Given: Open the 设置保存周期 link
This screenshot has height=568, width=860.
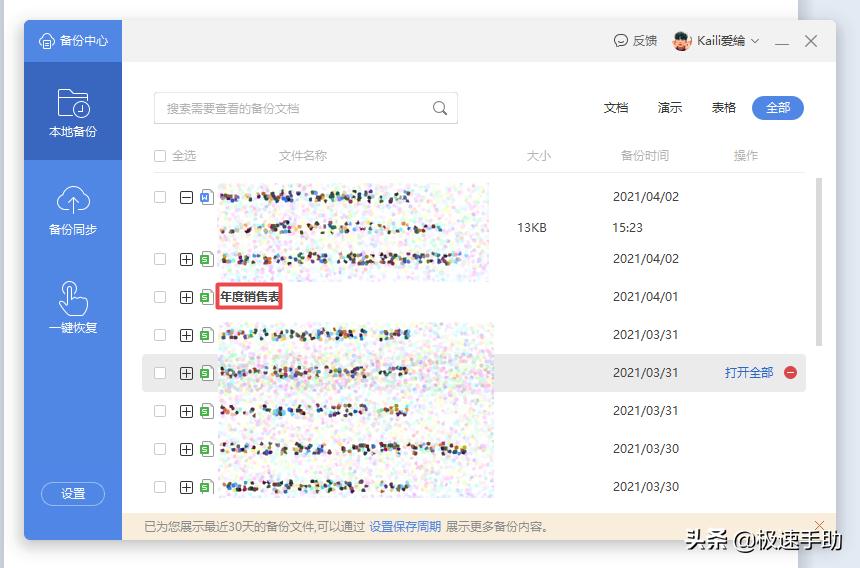Looking at the screenshot, I should 405,526.
